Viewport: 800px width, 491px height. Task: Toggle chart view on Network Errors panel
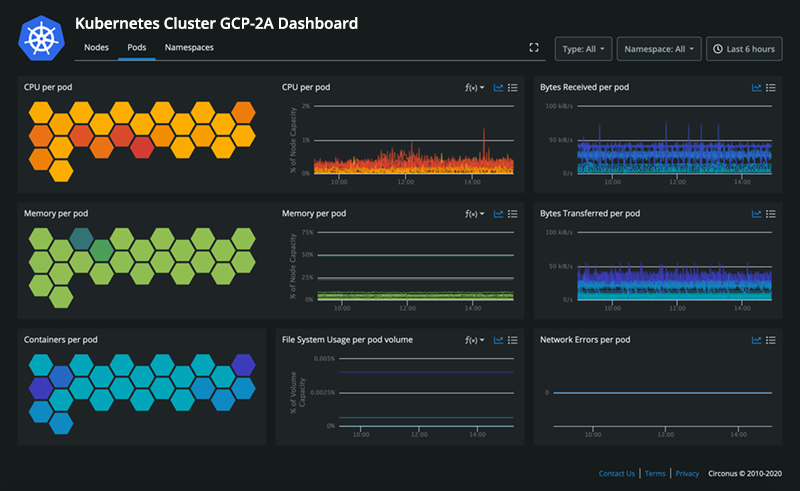(x=756, y=340)
